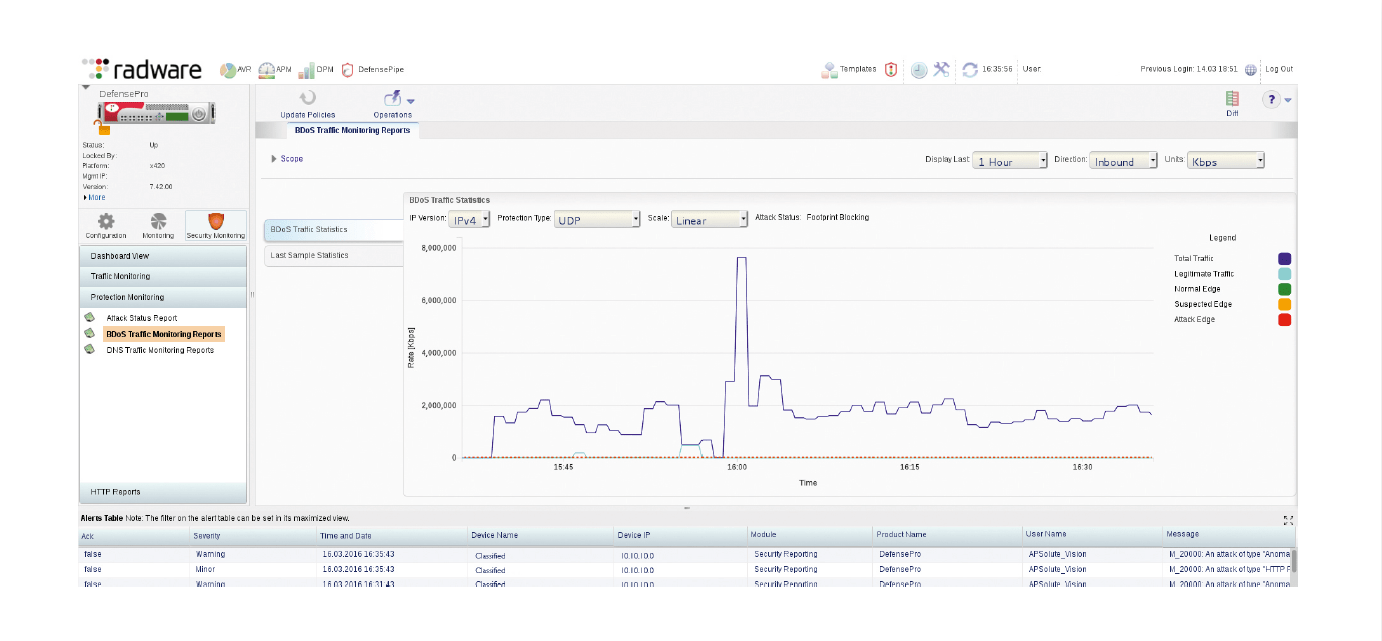
Task: Open Configuration gear icon
Action: coord(105,222)
